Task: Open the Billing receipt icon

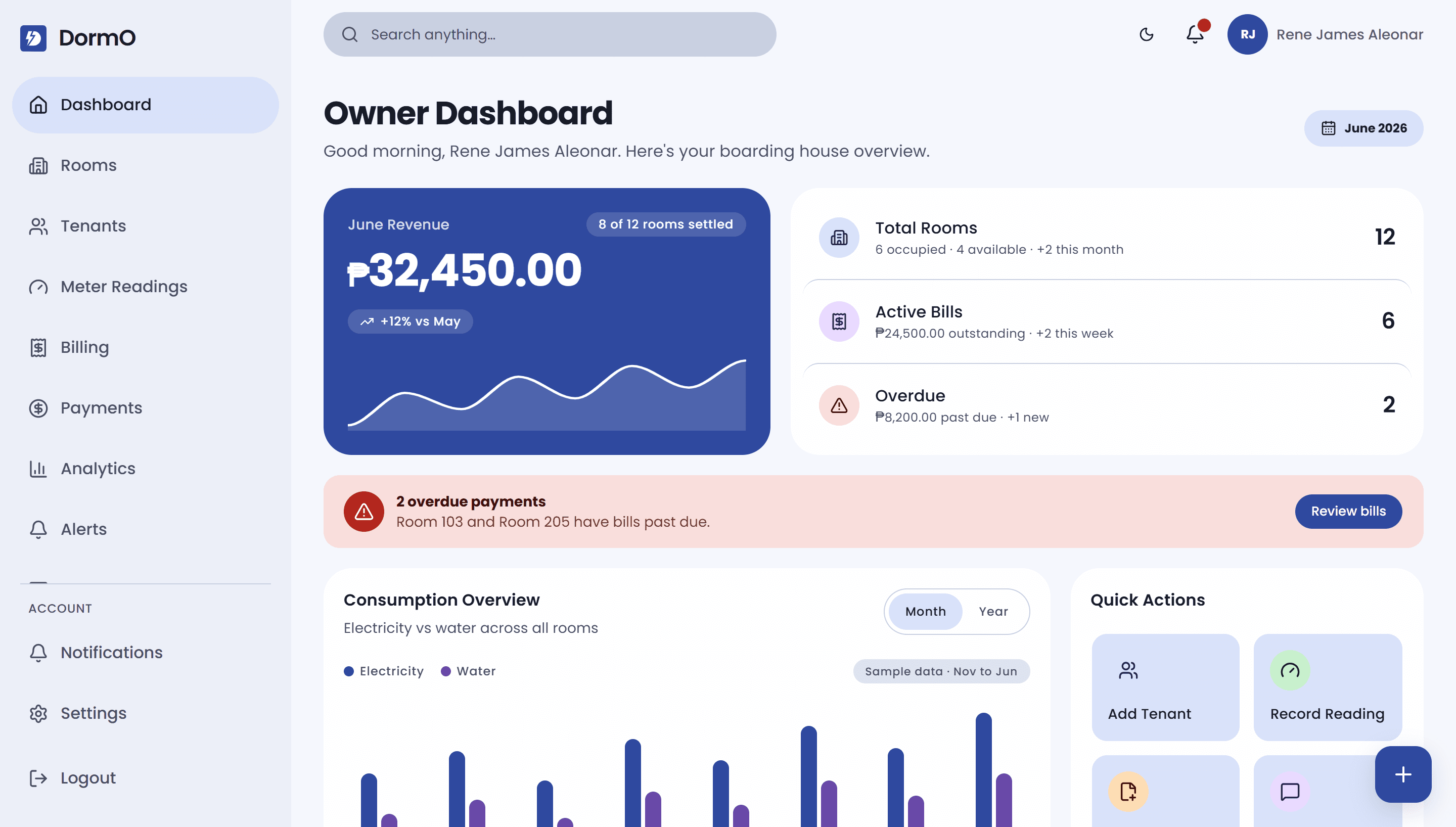Action: (38, 347)
